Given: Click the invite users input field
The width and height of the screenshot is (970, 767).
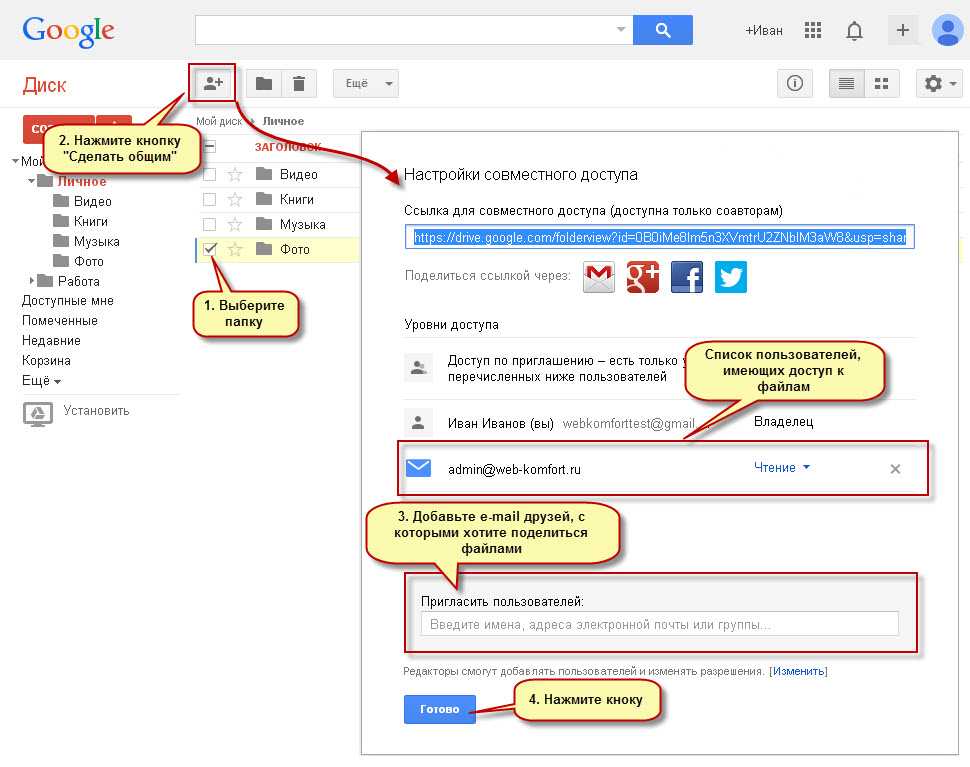Looking at the screenshot, I should pos(659,623).
